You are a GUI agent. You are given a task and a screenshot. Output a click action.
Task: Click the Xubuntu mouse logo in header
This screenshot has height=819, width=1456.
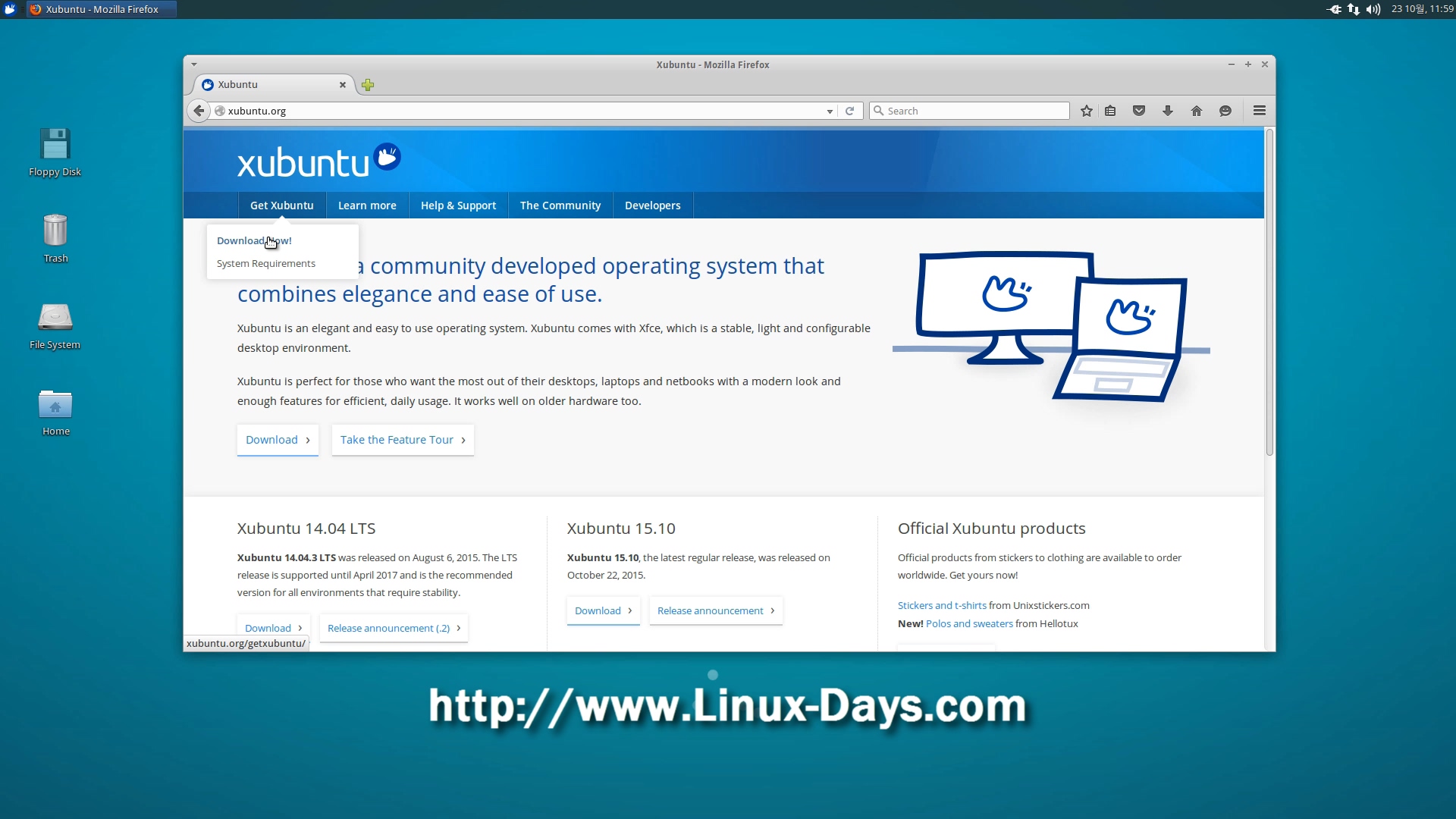click(388, 156)
